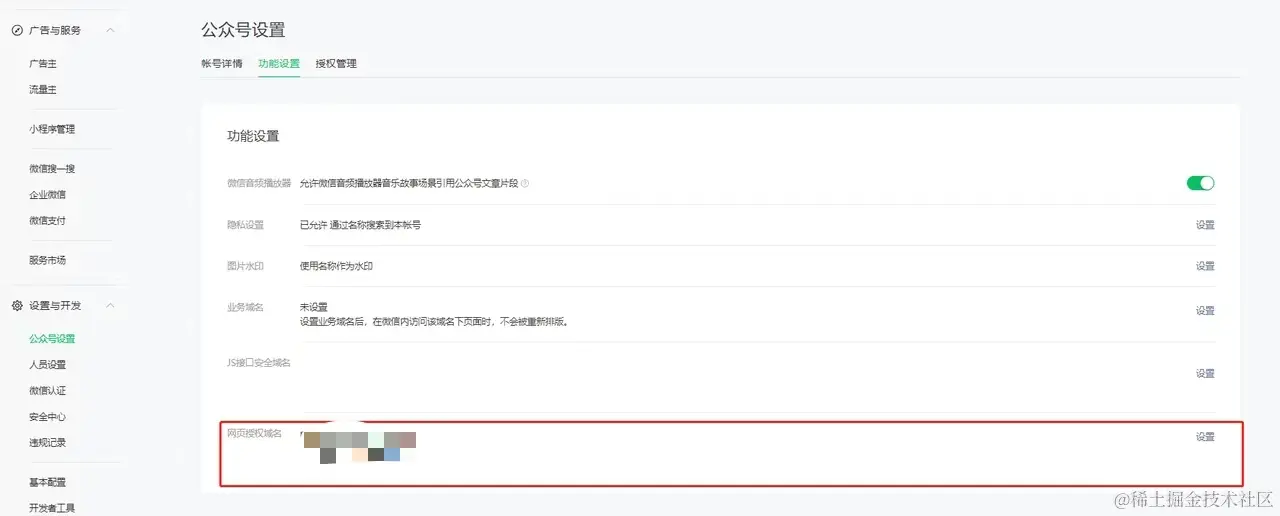Click 设置 in the 隐私设置 row
Image resolution: width=1280 pixels, height=516 pixels.
pos(1205,225)
